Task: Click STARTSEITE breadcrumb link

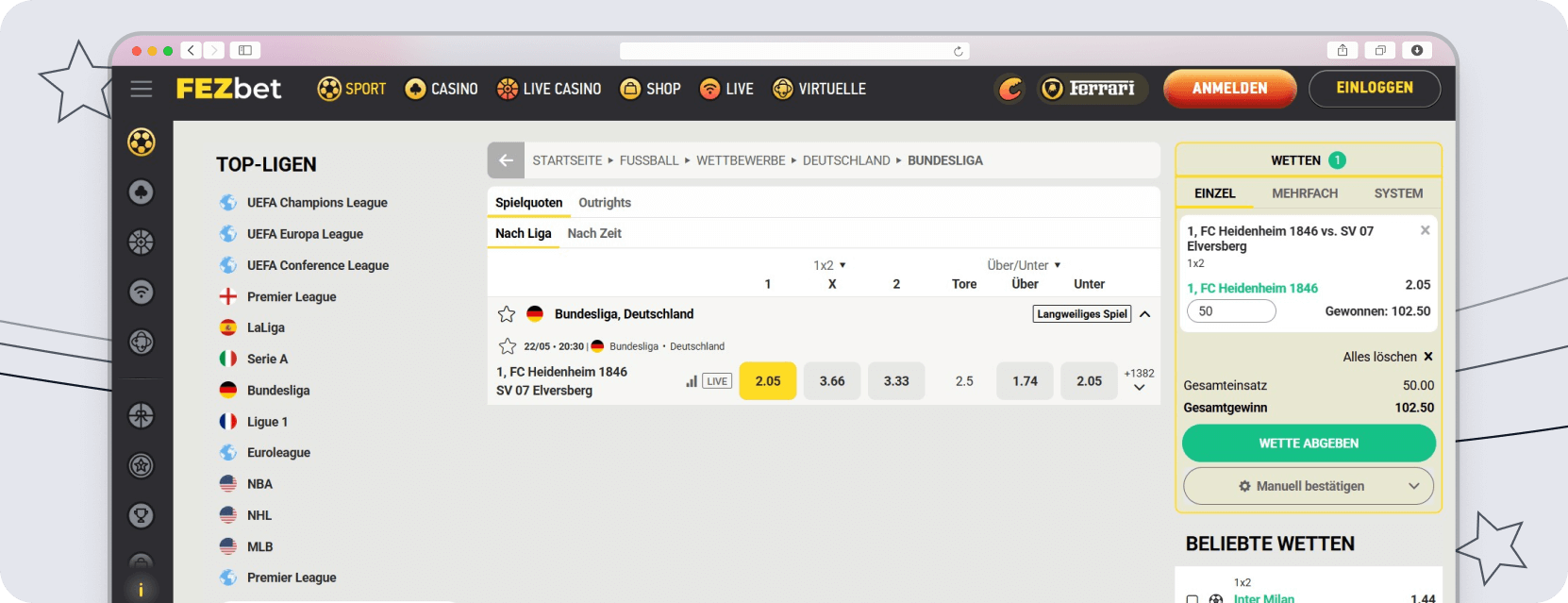Action: point(567,160)
